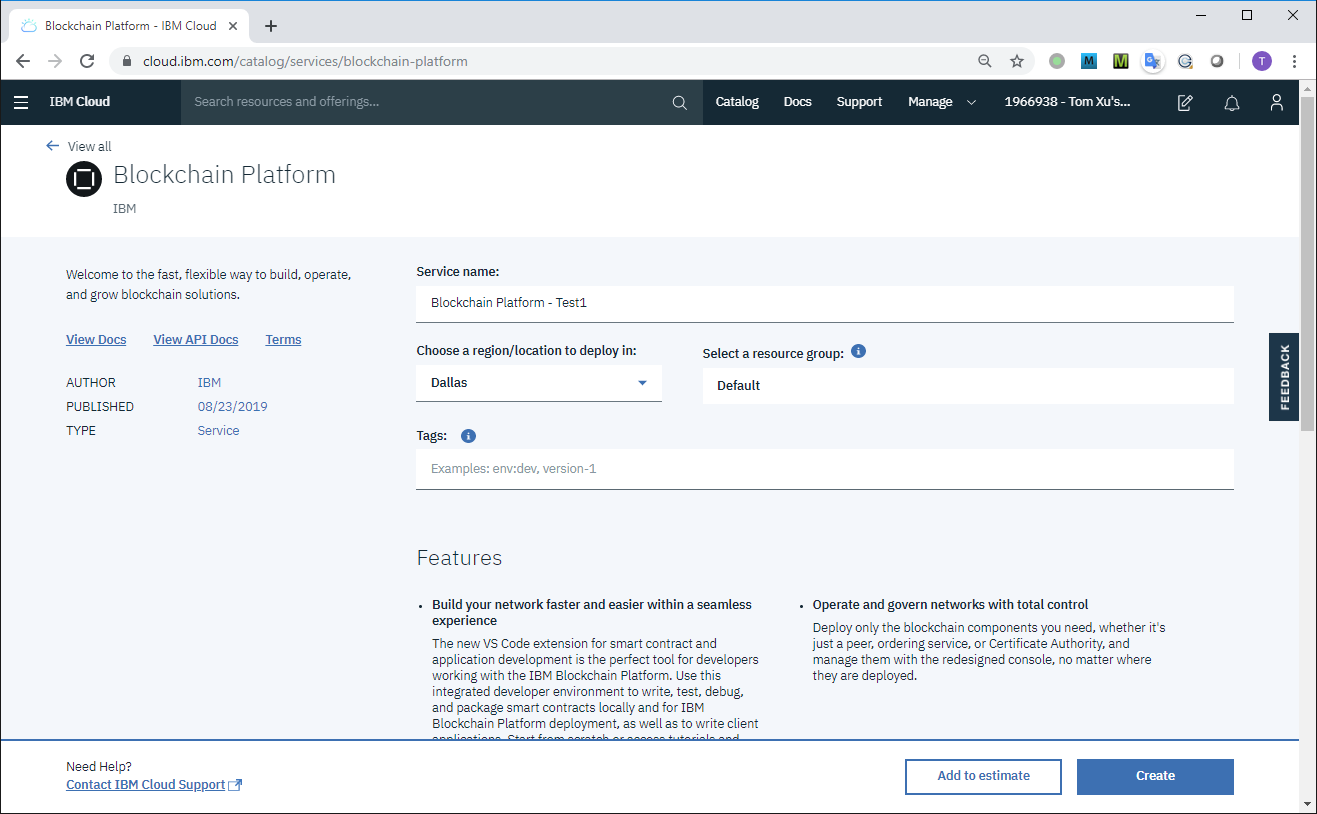The height and width of the screenshot is (814, 1317).
Task: Click the Service name input field
Action: (x=825, y=303)
